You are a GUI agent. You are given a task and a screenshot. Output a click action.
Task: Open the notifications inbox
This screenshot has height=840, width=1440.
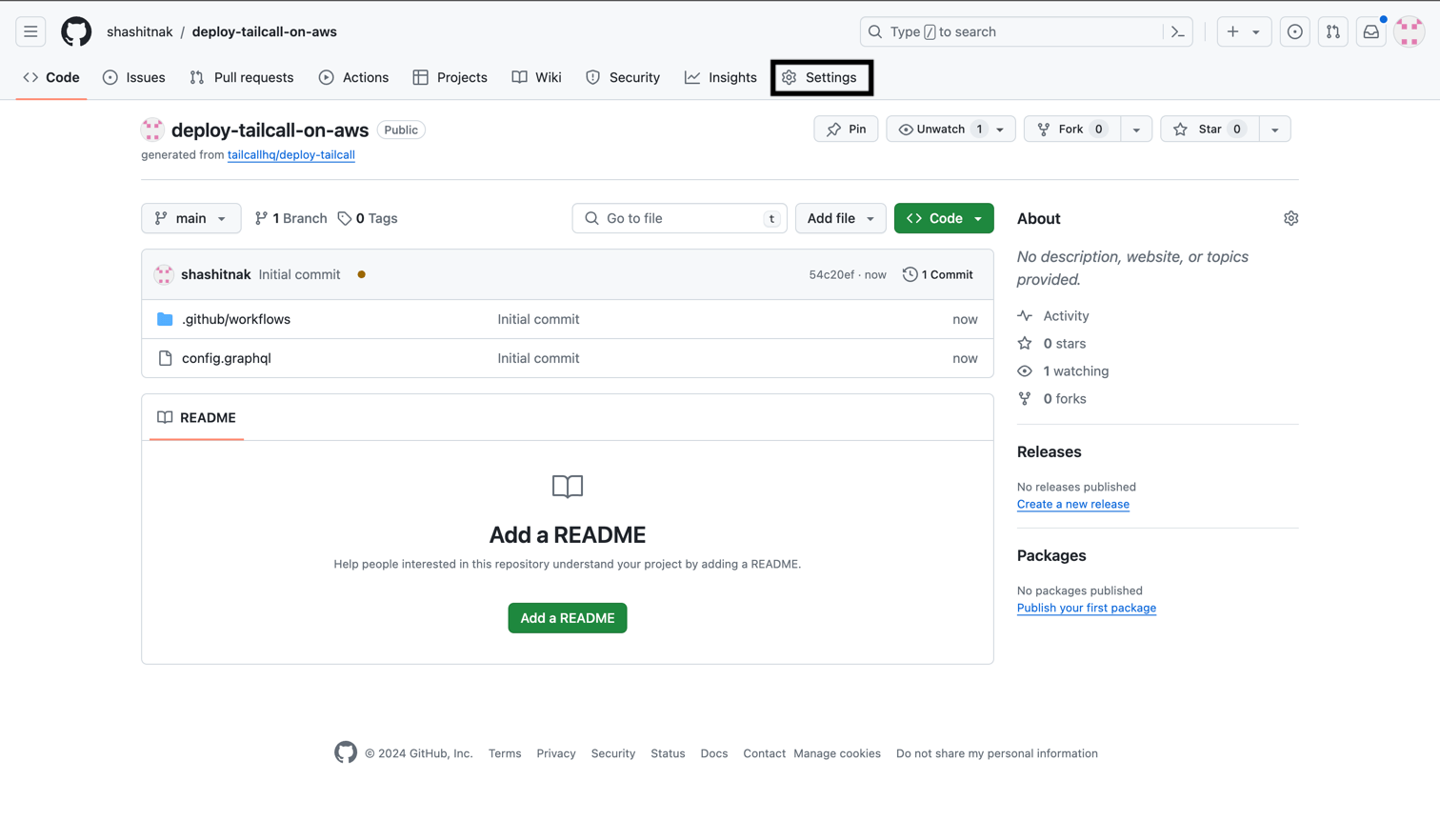1370,31
